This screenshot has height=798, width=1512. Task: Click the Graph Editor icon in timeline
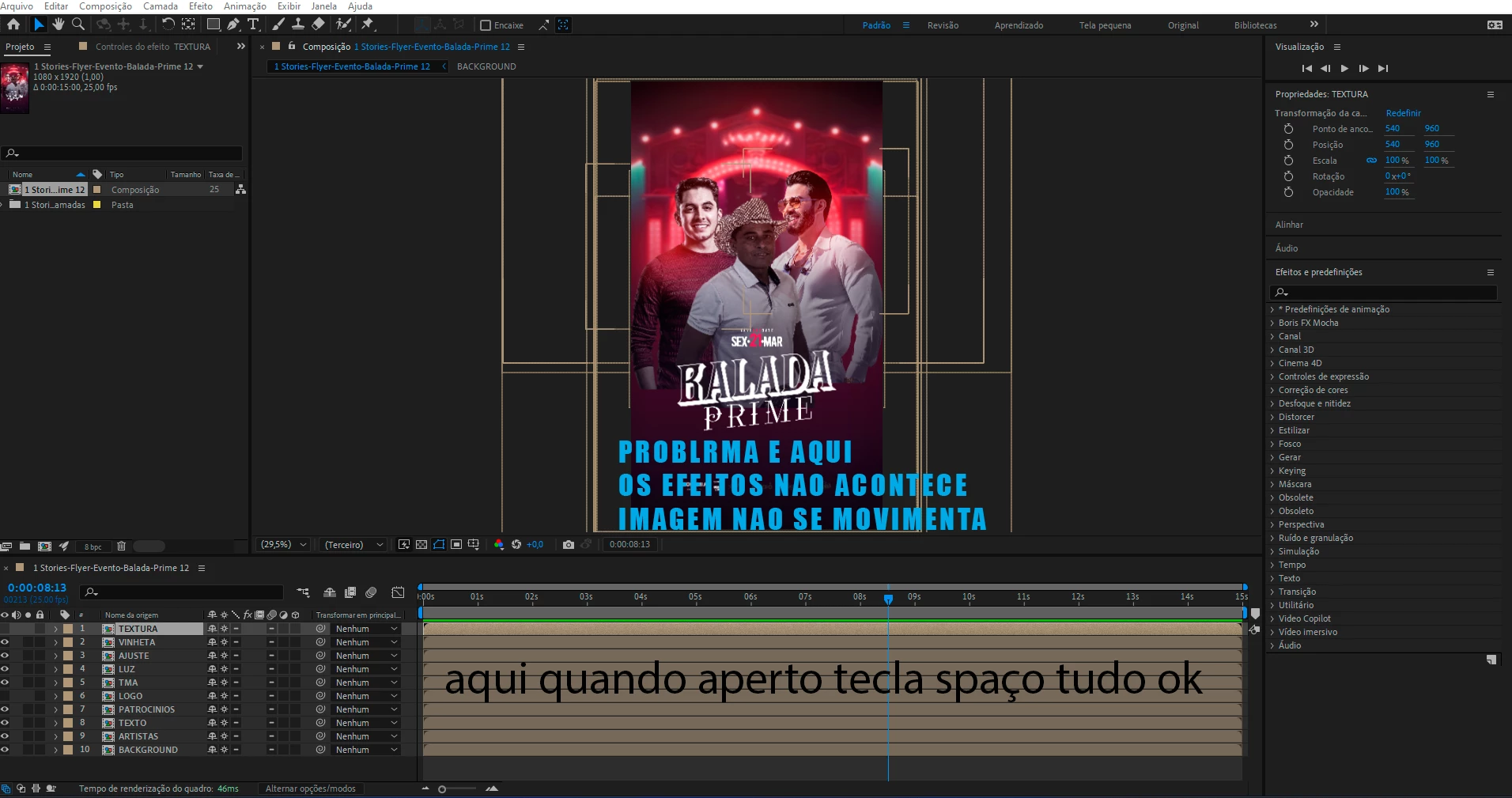click(398, 592)
